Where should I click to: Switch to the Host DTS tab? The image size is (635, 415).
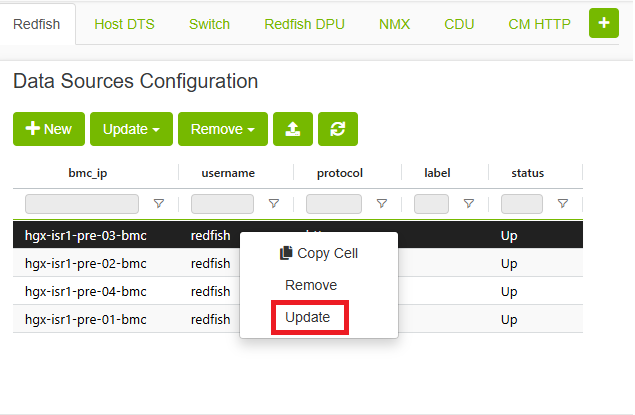pos(124,24)
